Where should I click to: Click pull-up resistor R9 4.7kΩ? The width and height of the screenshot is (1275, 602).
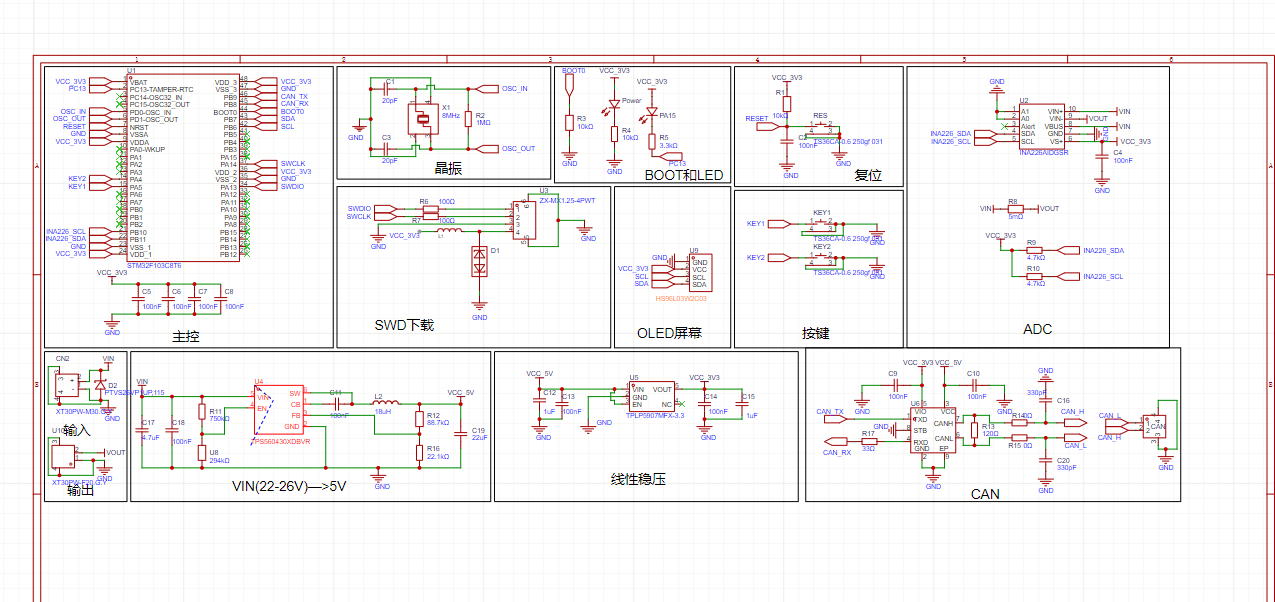[1033, 250]
